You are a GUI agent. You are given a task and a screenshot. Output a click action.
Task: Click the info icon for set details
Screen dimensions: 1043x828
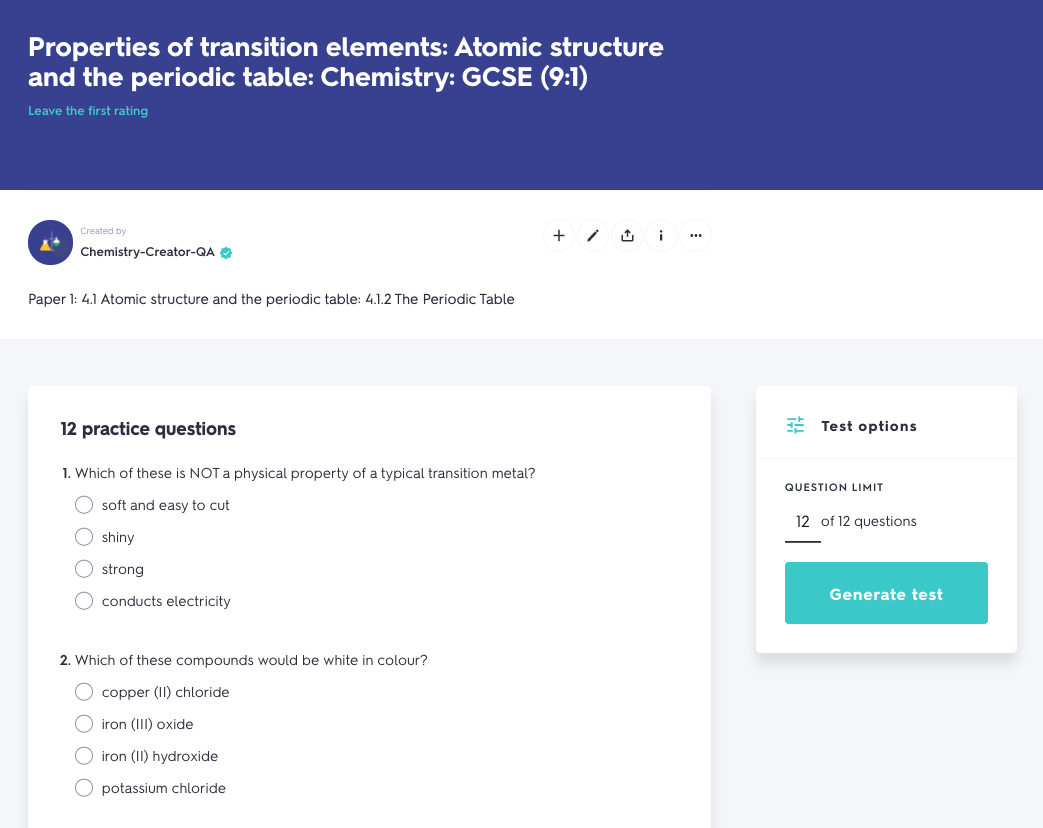(x=661, y=235)
